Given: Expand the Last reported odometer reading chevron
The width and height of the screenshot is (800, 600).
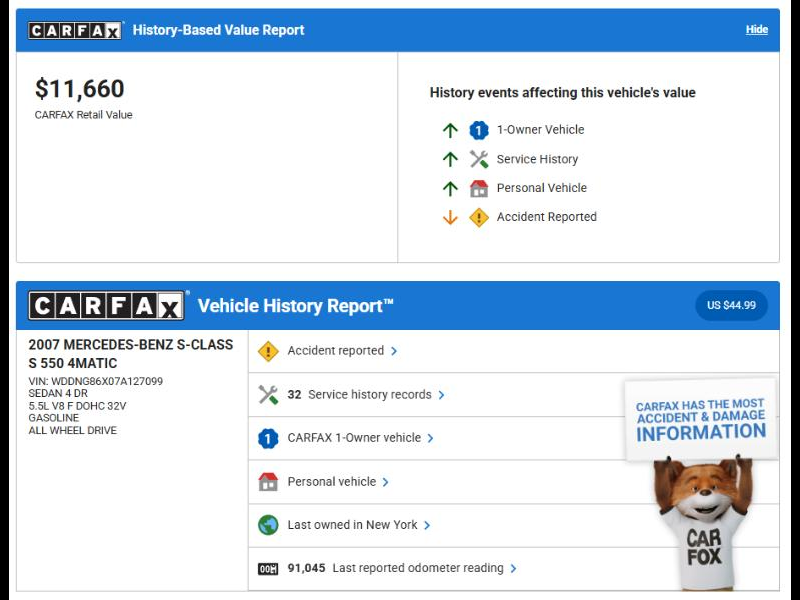Looking at the screenshot, I should click(x=513, y=569).
